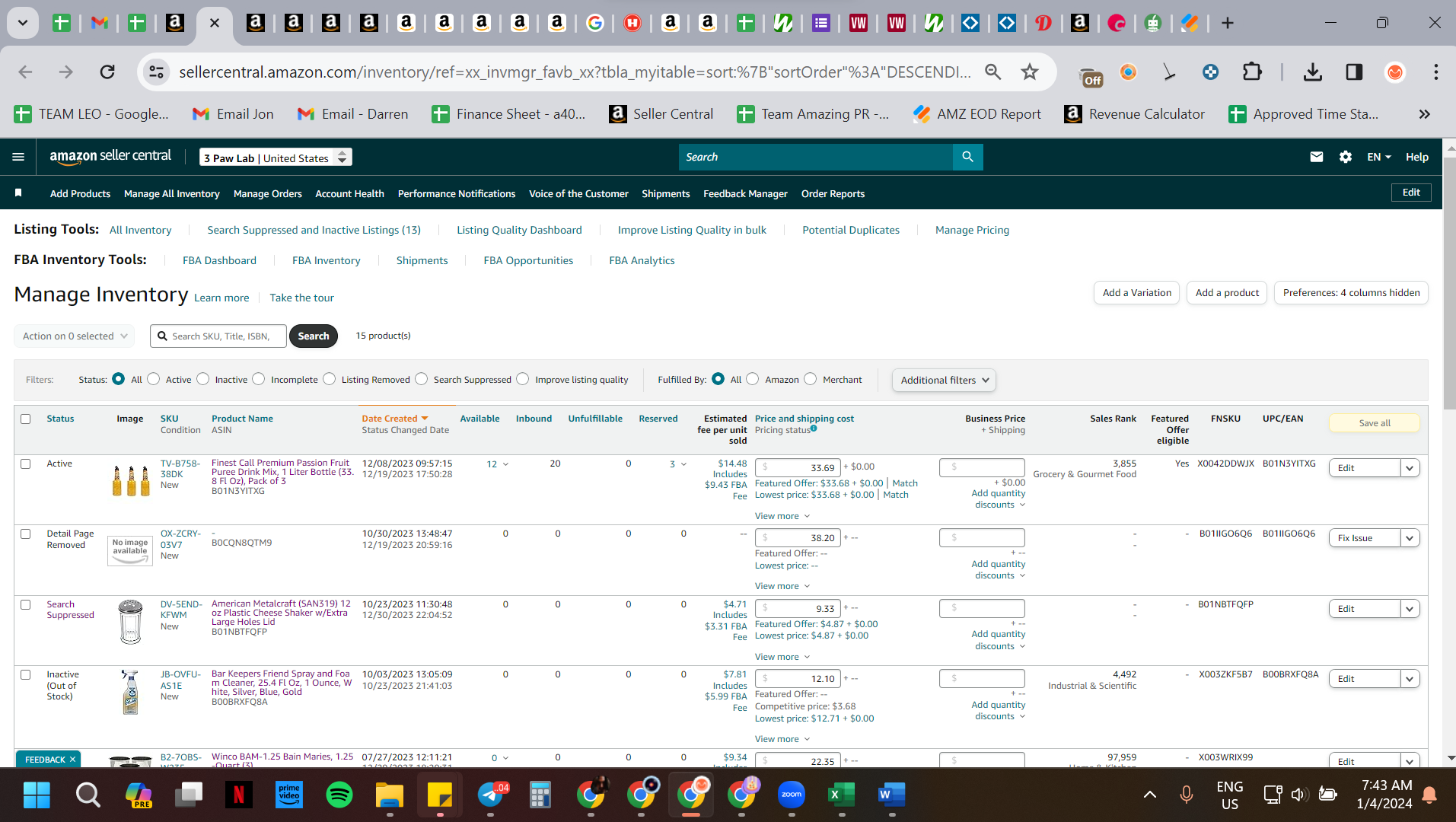Viewport: 1456px width, 822px height.
Task: Open Zoom from the taskbar
Action: pyautogui.click(x=792, y=795)
